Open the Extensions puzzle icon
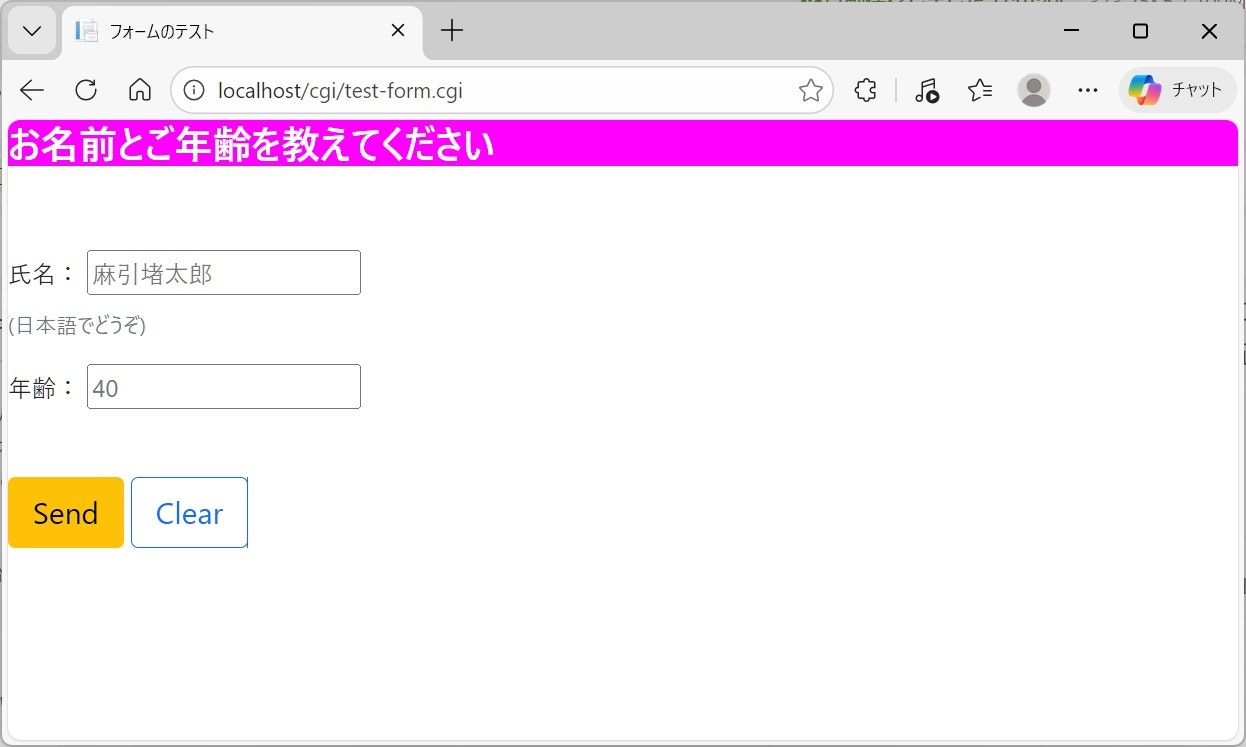Screen dimensions: 1246x747 (x=865, y=91)
